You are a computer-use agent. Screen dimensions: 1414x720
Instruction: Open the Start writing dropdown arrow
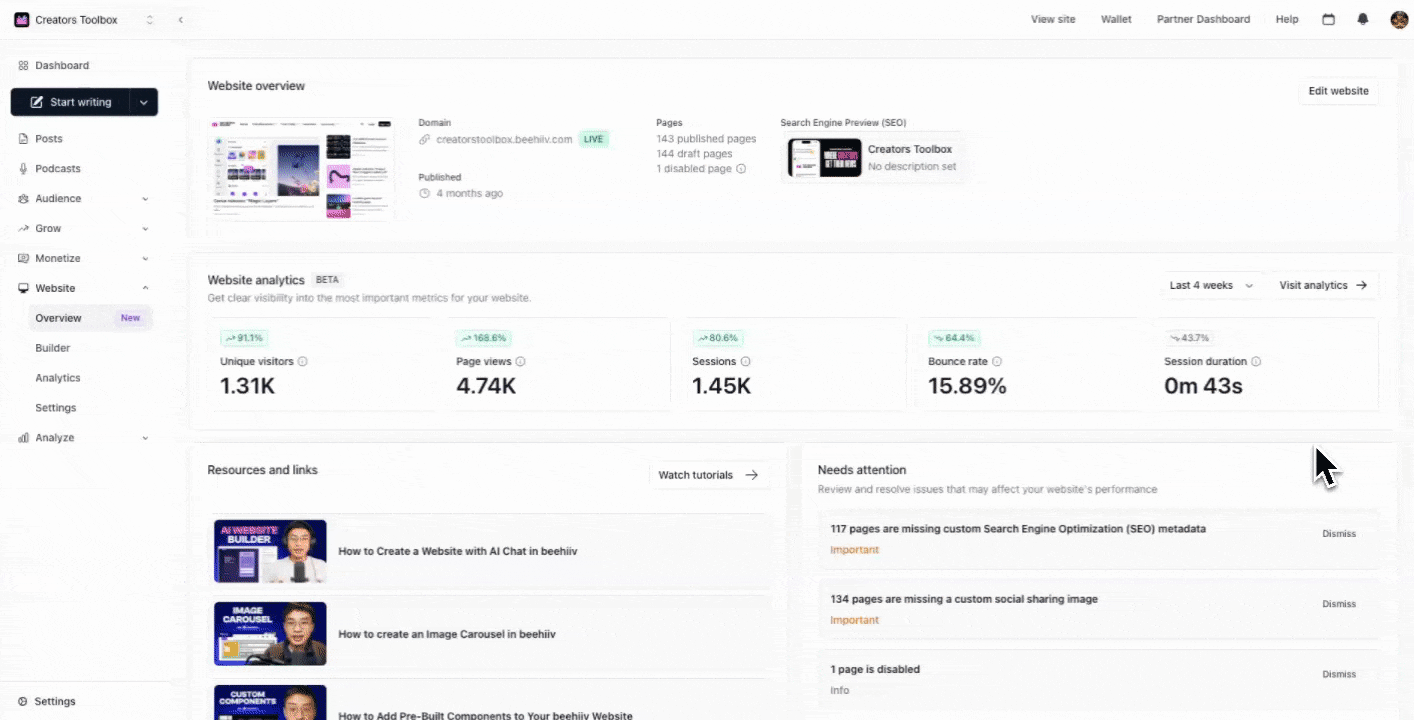tap(145, 102)
